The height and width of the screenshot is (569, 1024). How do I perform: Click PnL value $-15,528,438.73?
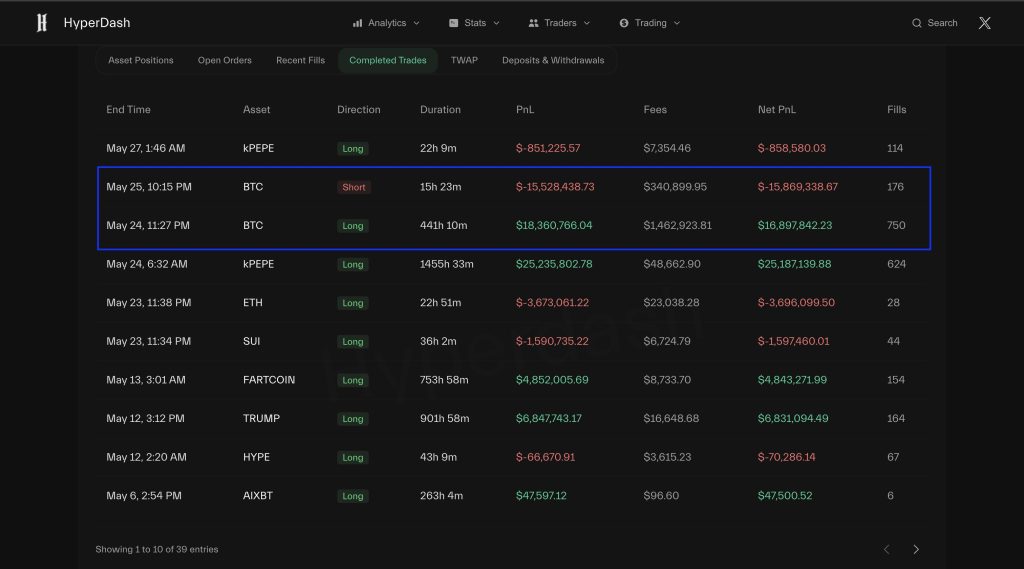555,187
